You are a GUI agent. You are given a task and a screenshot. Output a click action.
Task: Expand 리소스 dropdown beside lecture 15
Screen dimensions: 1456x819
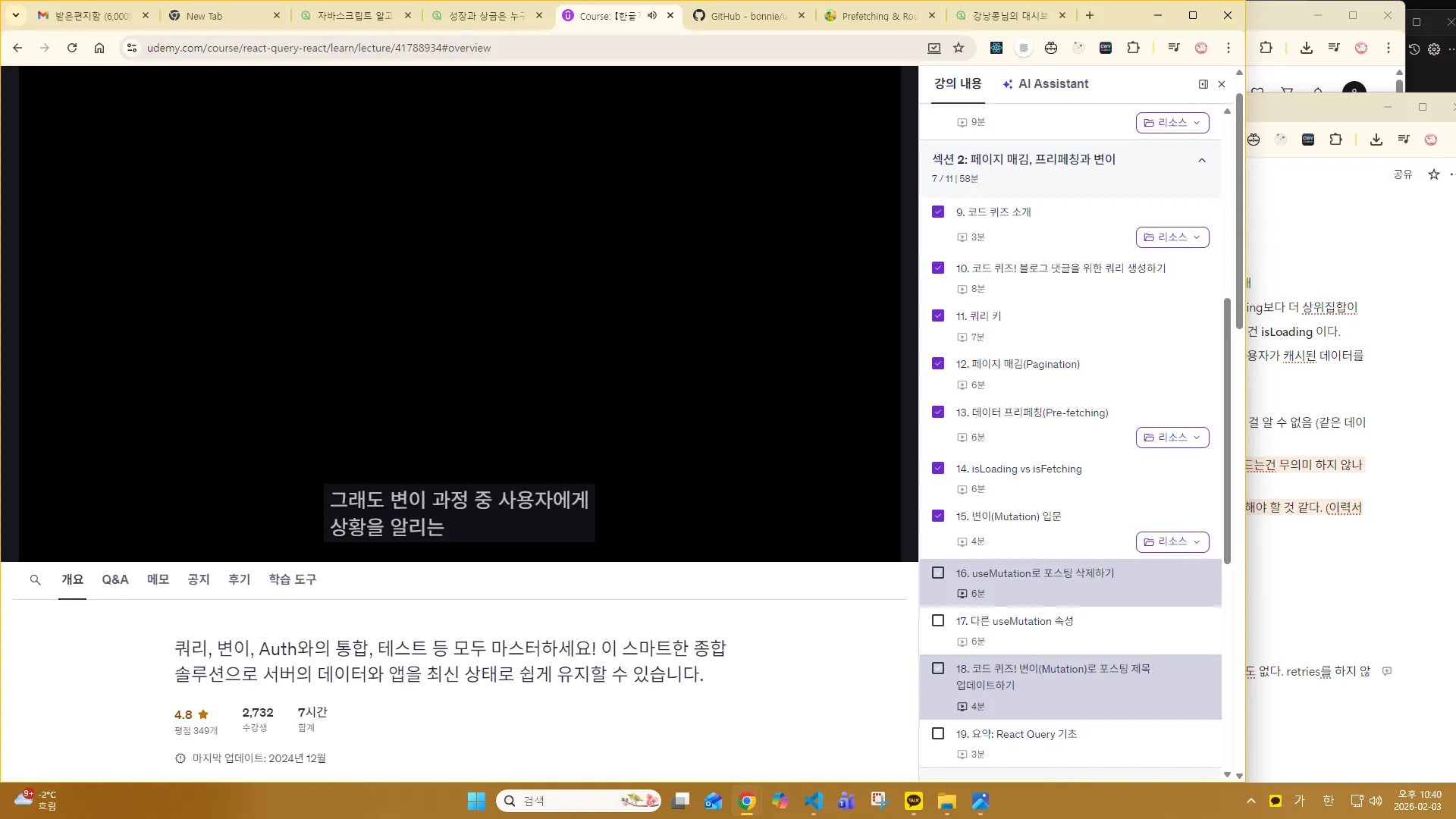[x=1172, y=541]
